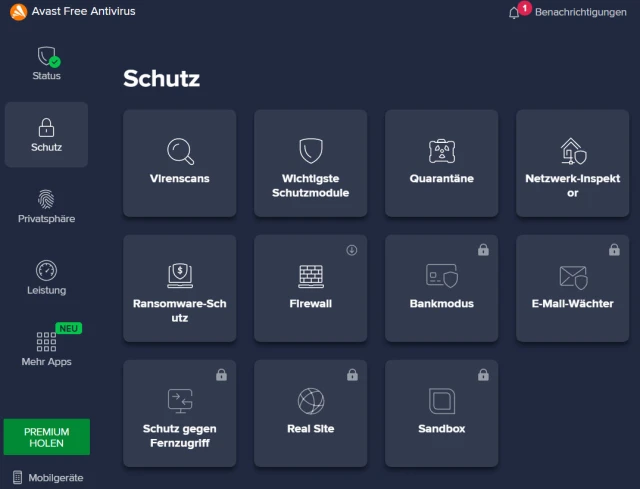Open Schutz gegen Fernzugriff label

(x=180, y=436)
